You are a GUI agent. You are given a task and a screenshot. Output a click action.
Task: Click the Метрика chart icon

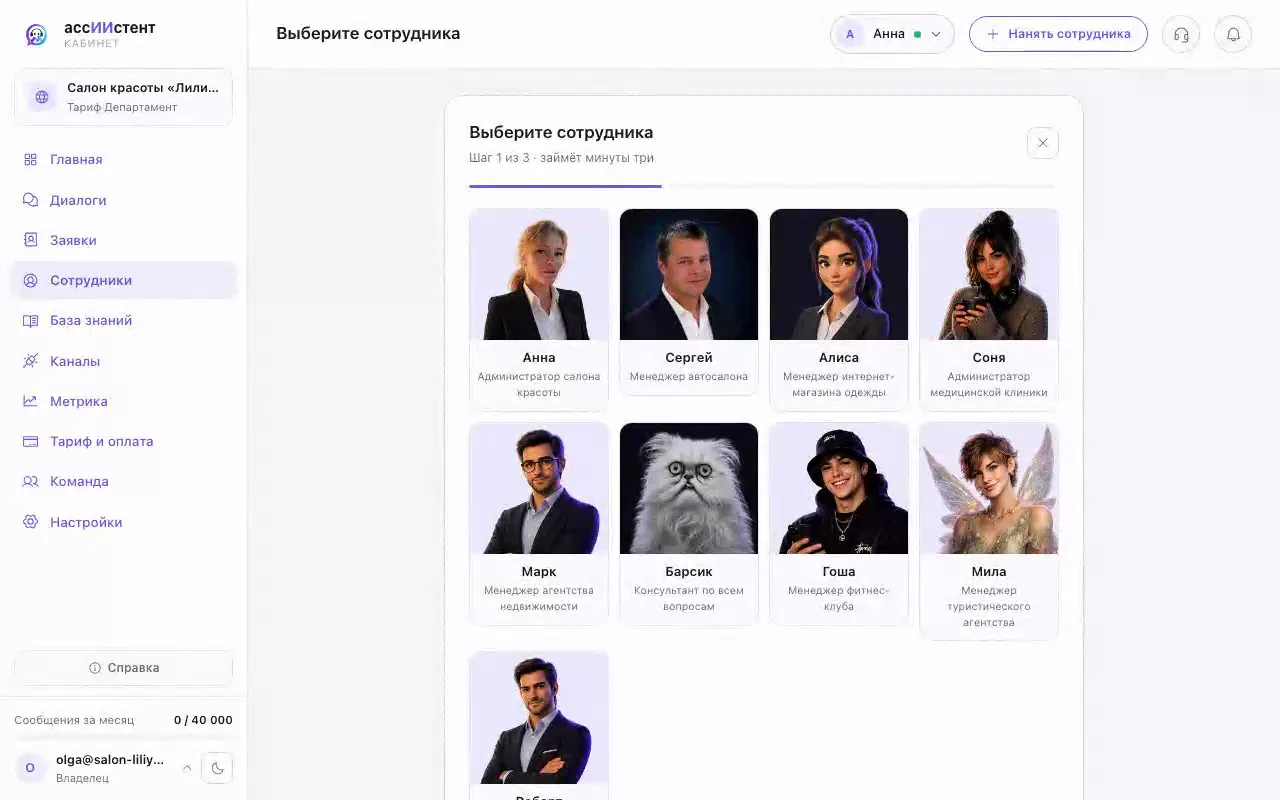tap(30, 401)
